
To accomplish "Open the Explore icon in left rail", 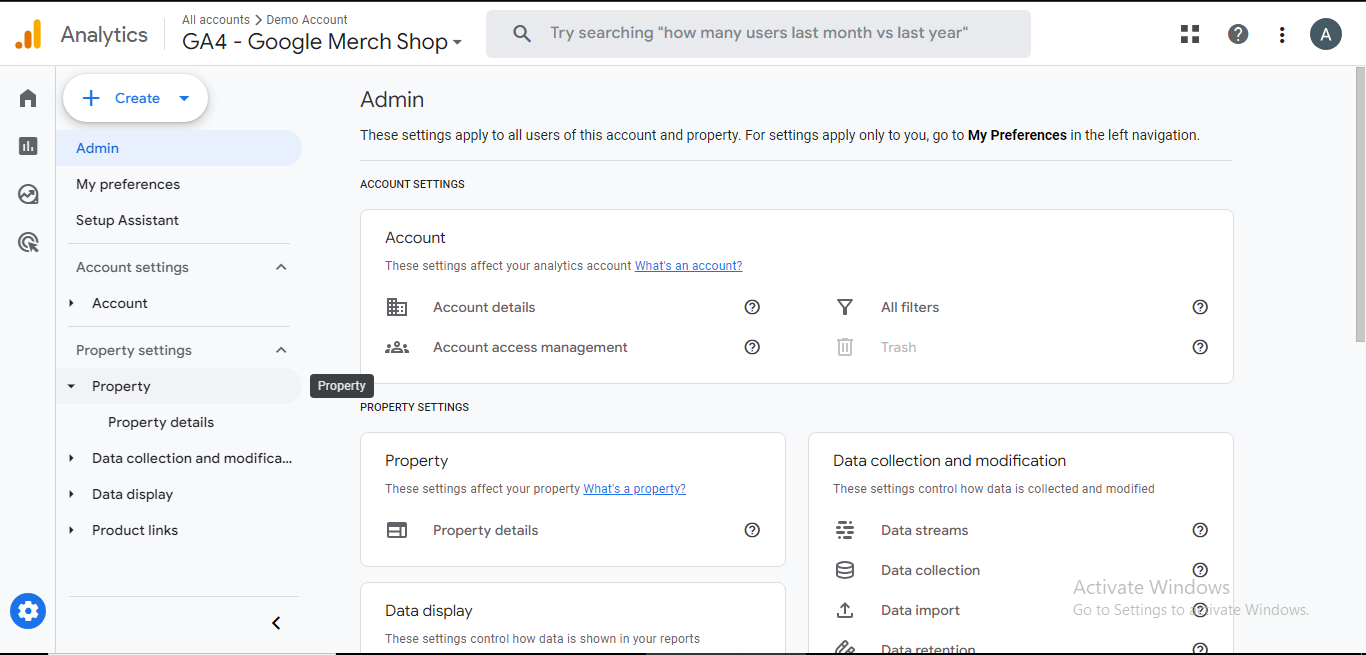I will point(28,194).
